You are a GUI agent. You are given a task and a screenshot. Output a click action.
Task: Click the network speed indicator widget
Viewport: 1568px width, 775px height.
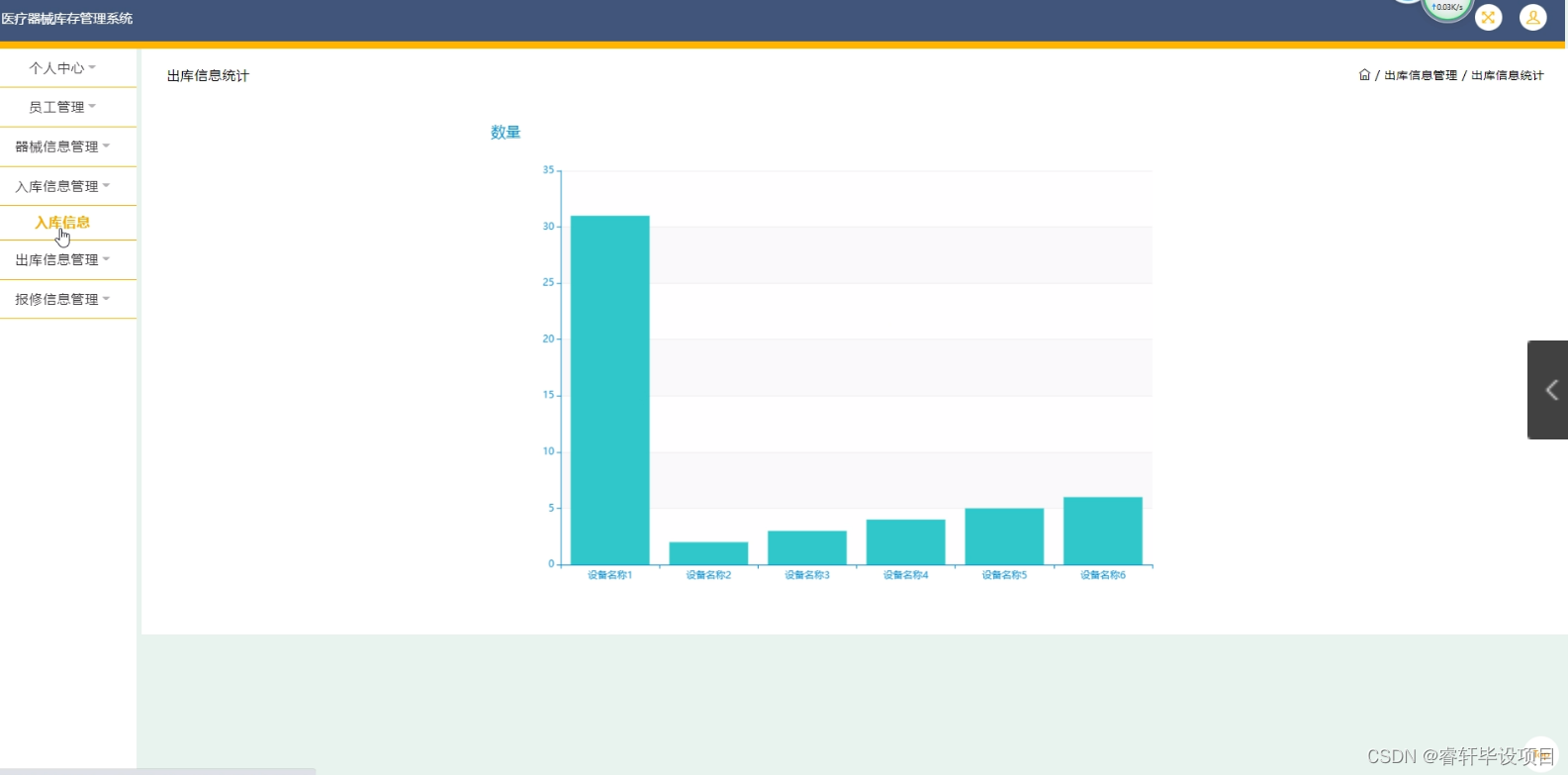(x=1447, y=8)
